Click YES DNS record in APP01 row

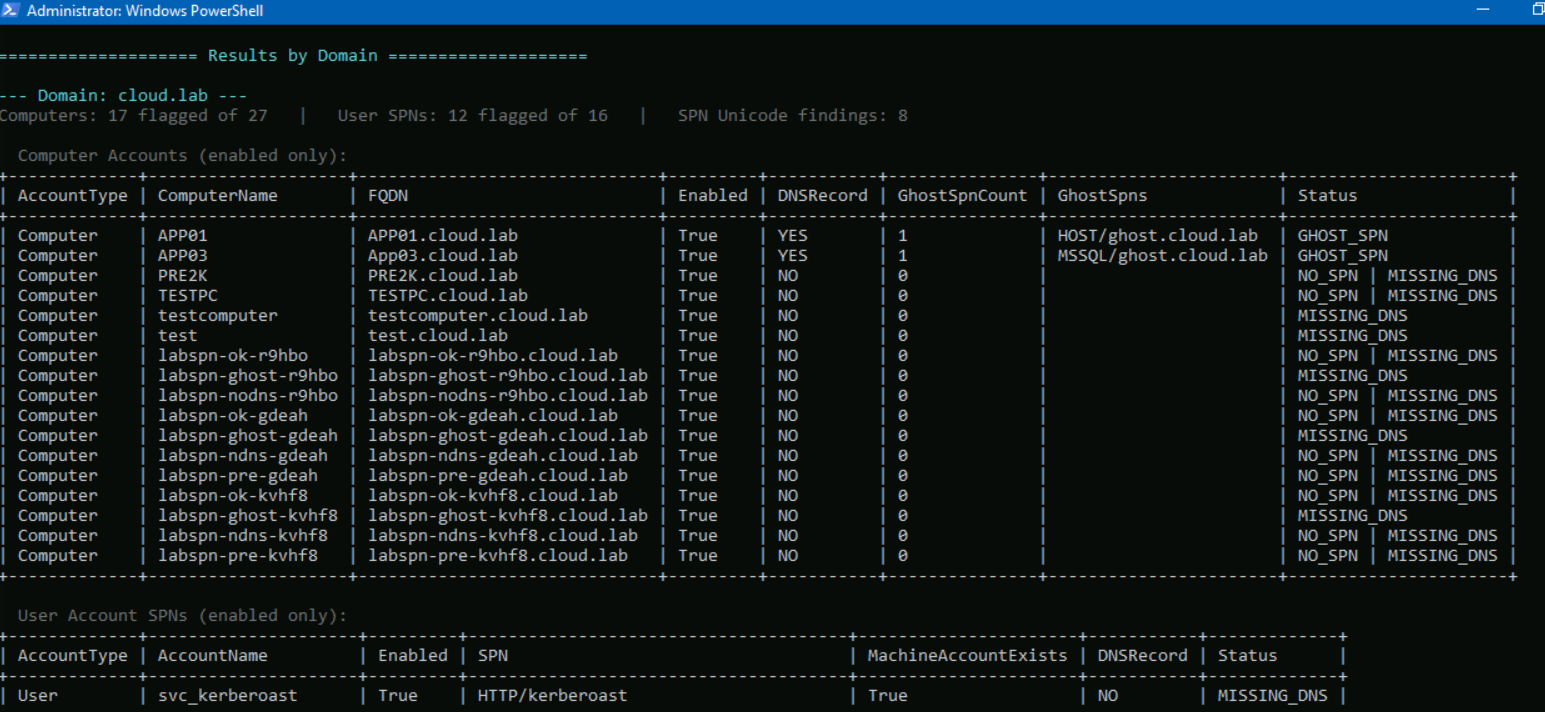792,236
